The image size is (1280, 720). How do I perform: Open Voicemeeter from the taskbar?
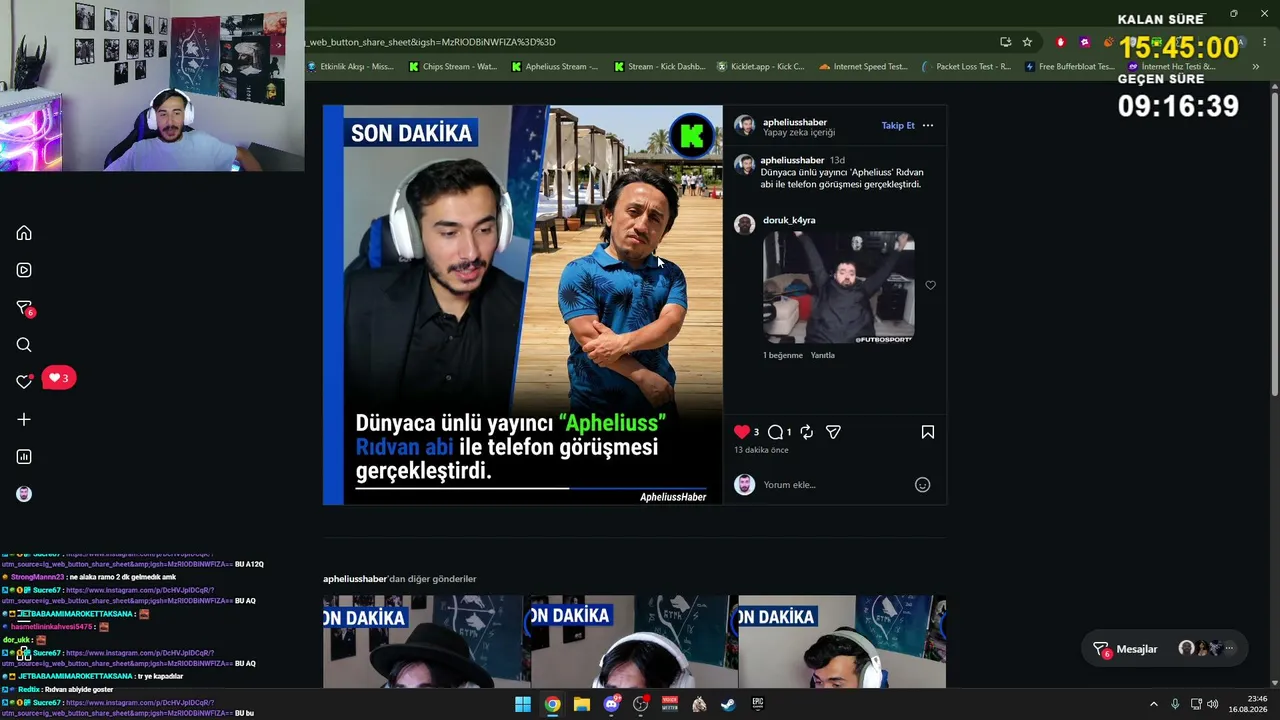[x=670, y=704]
